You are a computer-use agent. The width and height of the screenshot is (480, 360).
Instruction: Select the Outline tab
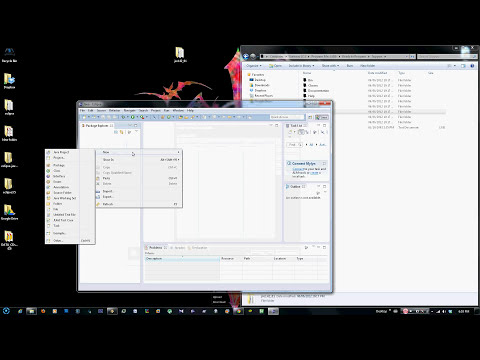(295, 187)
